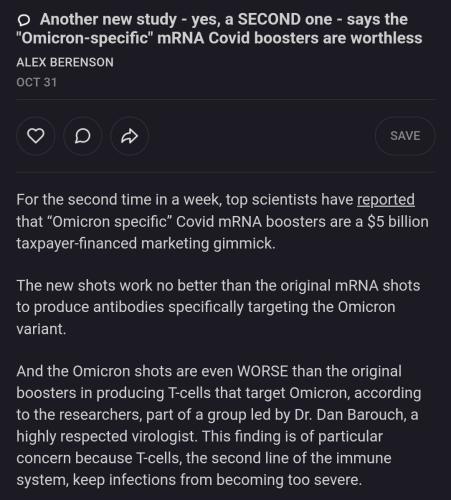Open the headline starting "Another new study"
This screenshot has height=500, width=451.
coord(219,29)
